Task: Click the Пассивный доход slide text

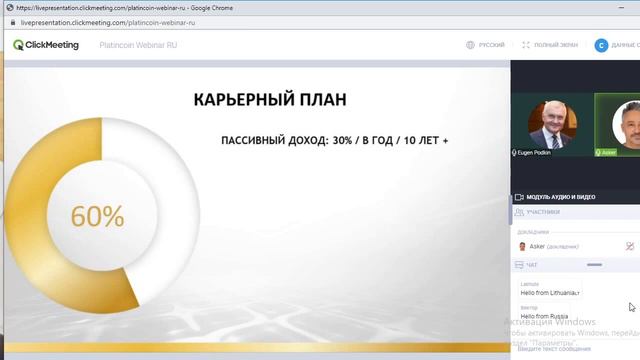Action: 334,140
